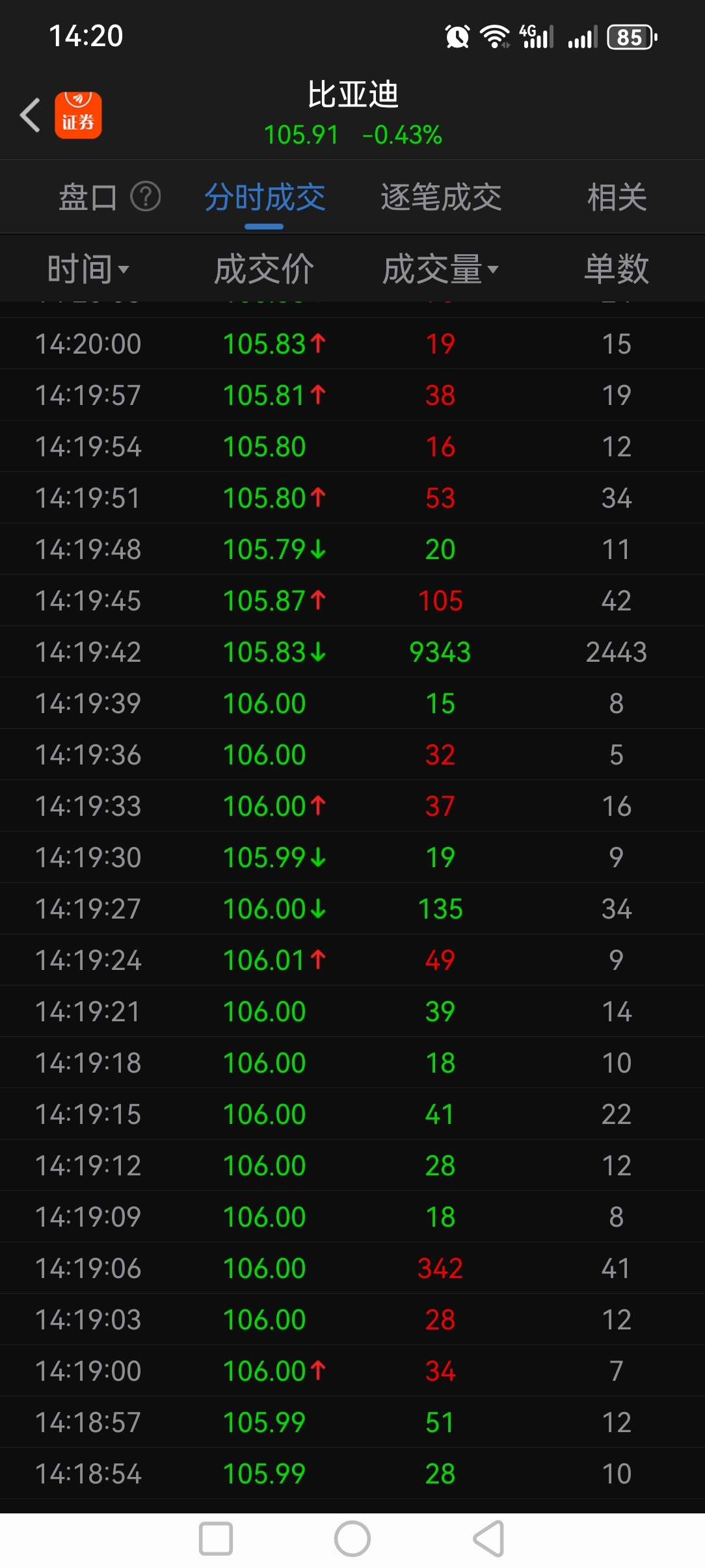
Task: Go to the 相关 tab
Action: [x=617, y=197]
